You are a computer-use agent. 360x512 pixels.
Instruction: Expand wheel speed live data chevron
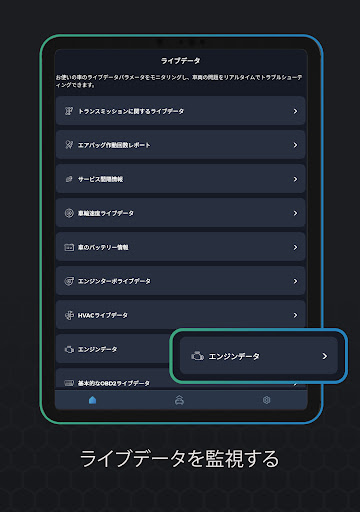click(x=295, y=213)
